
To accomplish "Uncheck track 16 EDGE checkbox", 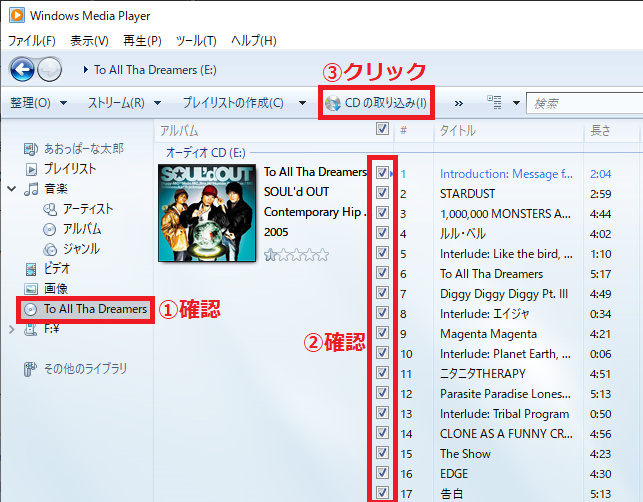I will 382,473.
